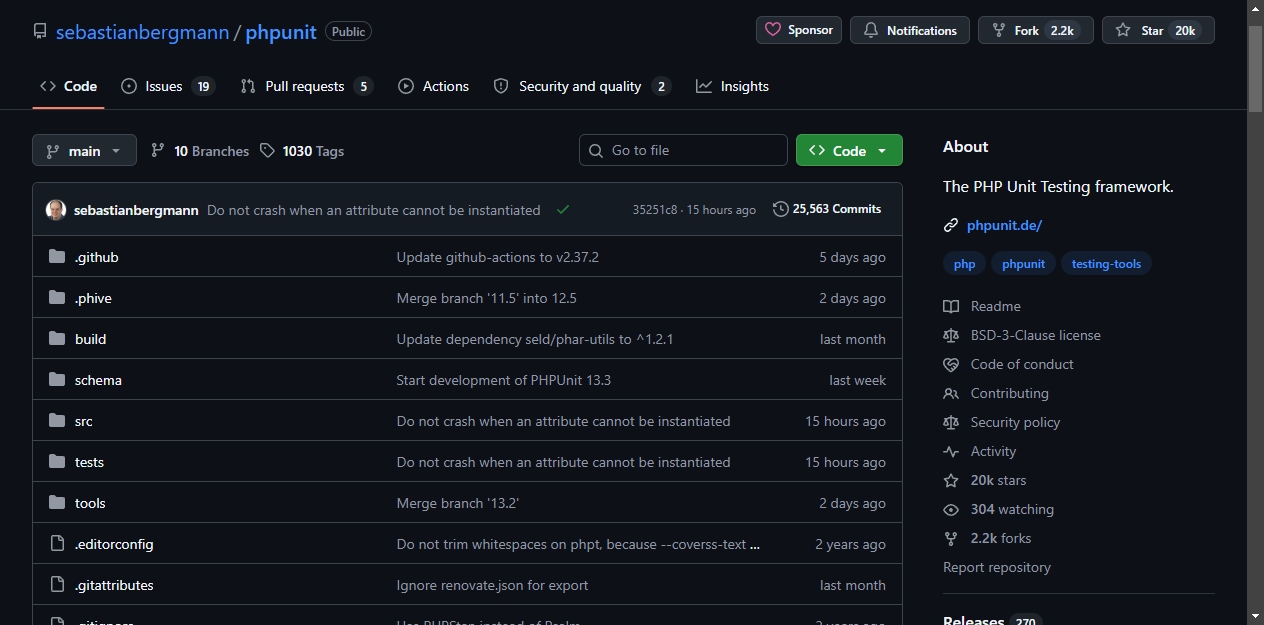Click 'Start development of PHPUnit 13.3' message
This screenshot has width=1264, height=625.
[x=504, y=380]
